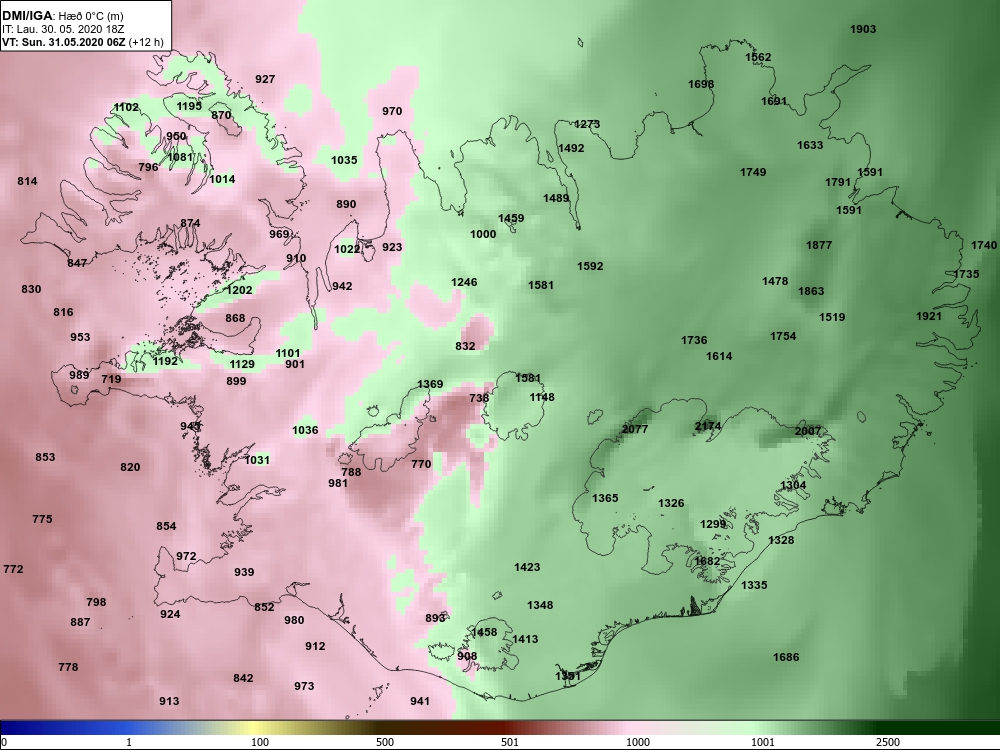Select the south coast value 941
Image resolution: width=1000 pixels, height=750 pixels.
pyautogui.click(x=420, y=702)
